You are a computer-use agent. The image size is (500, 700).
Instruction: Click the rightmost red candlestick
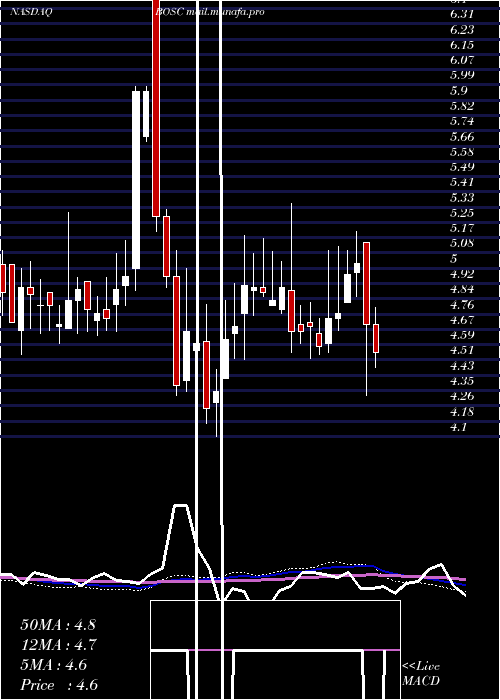point(376,338)
